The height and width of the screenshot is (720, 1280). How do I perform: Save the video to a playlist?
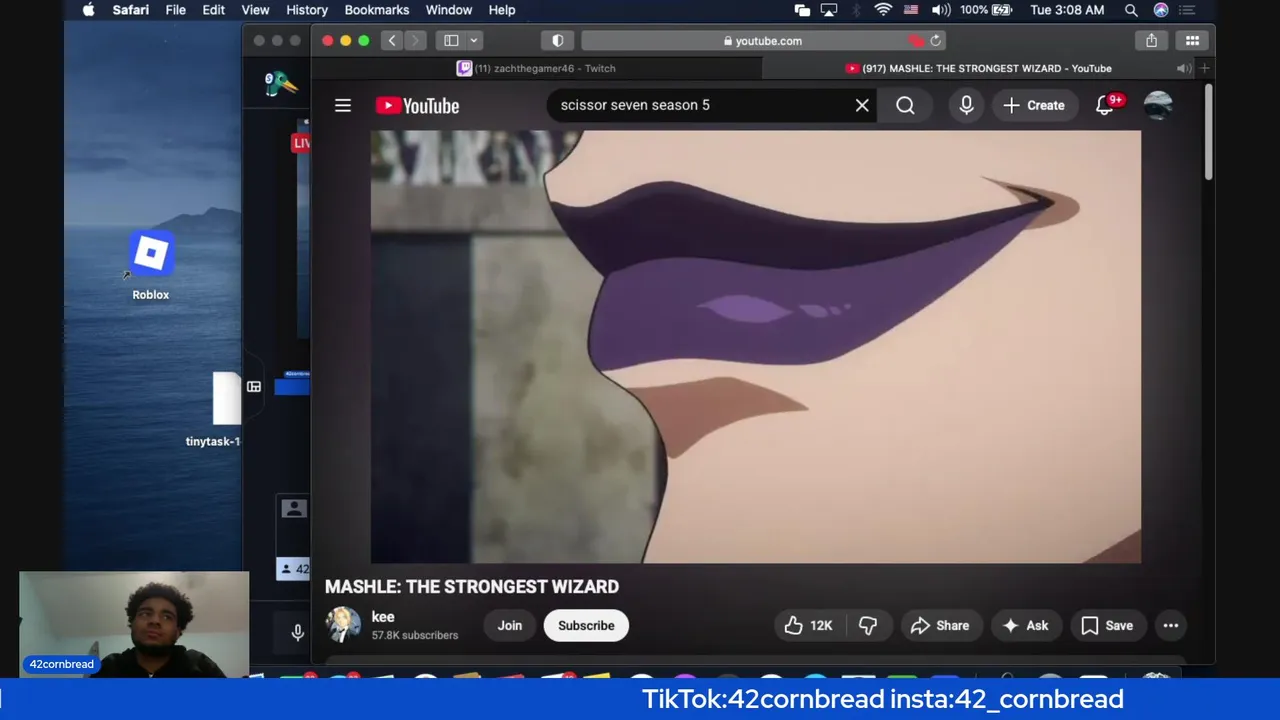pyautogui.click(x=1108, y=626)
